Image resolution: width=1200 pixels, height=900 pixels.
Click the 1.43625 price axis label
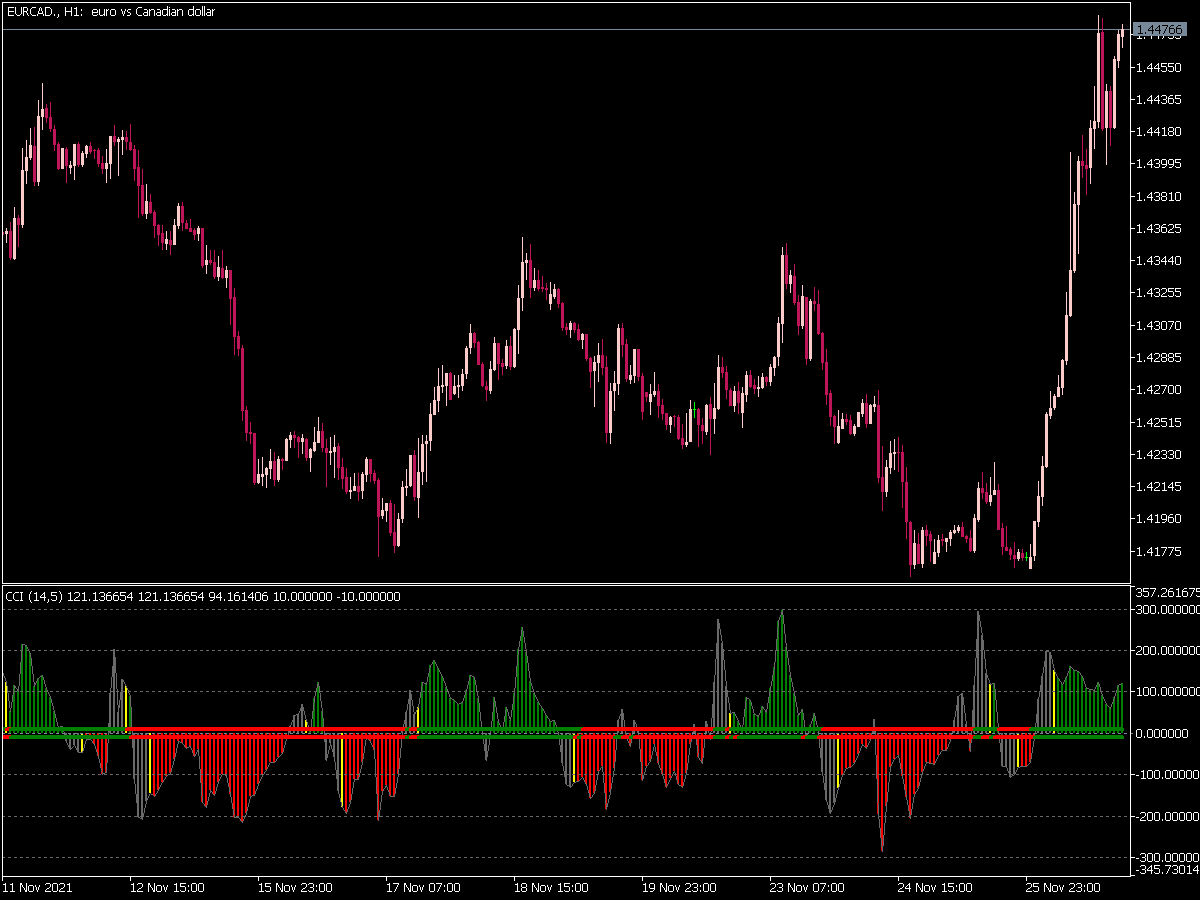pos(1160,228)
